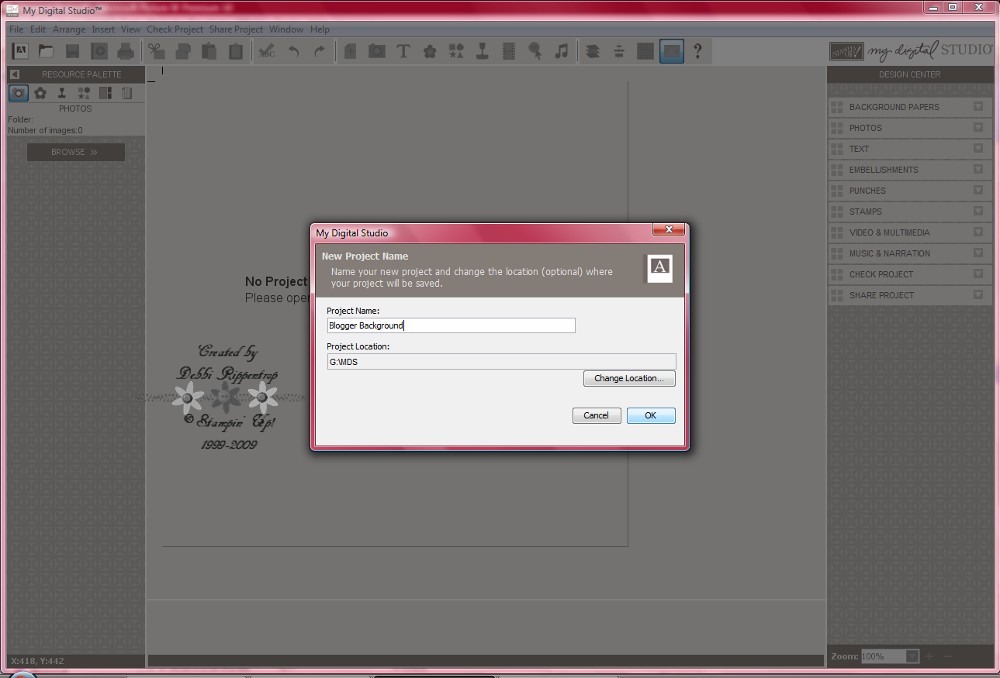Open the View menu
The width and height of the screenshot is (1000, 678).
pos(130,29)
